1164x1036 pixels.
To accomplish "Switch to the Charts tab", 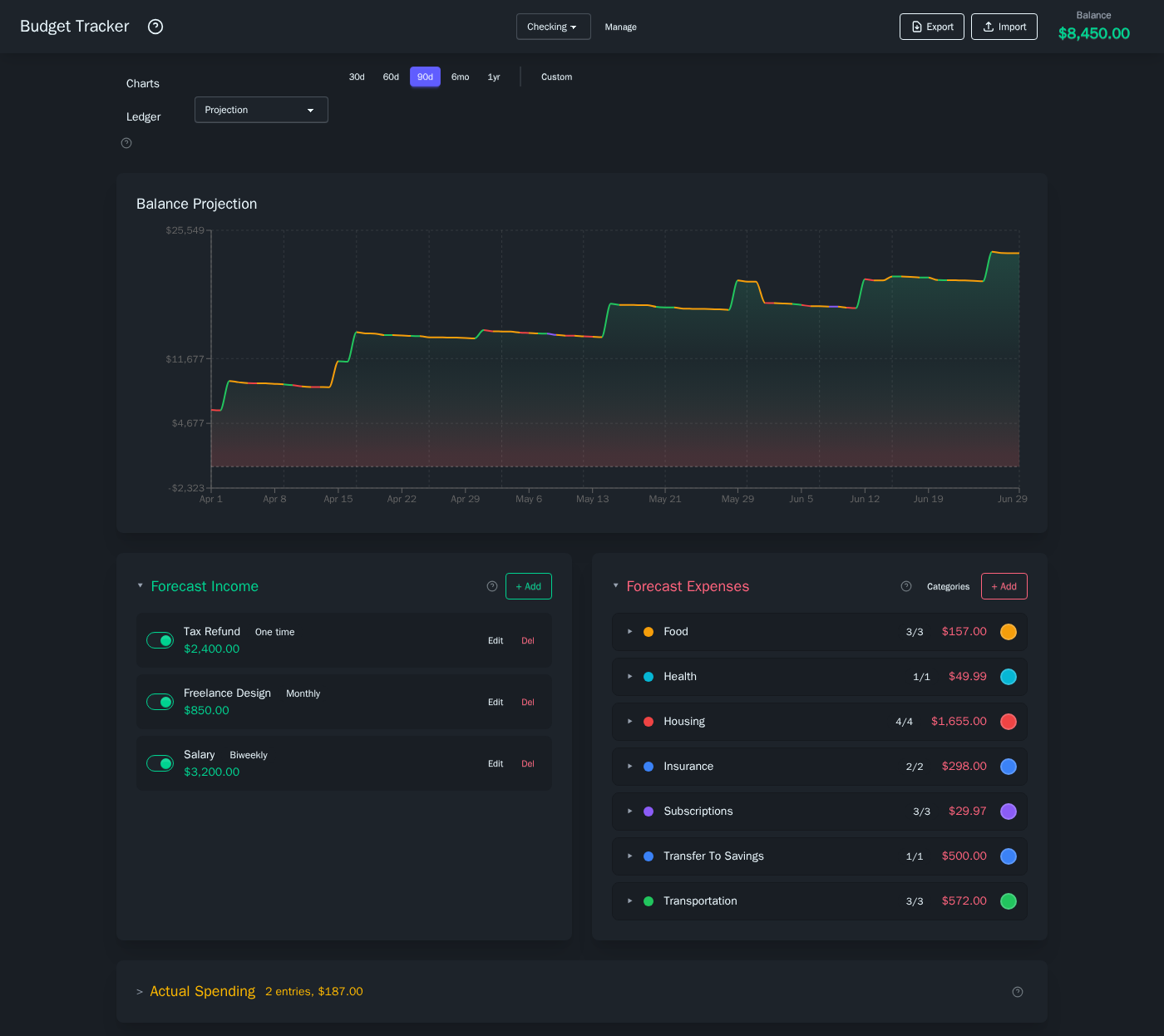I will coord(142,83).
